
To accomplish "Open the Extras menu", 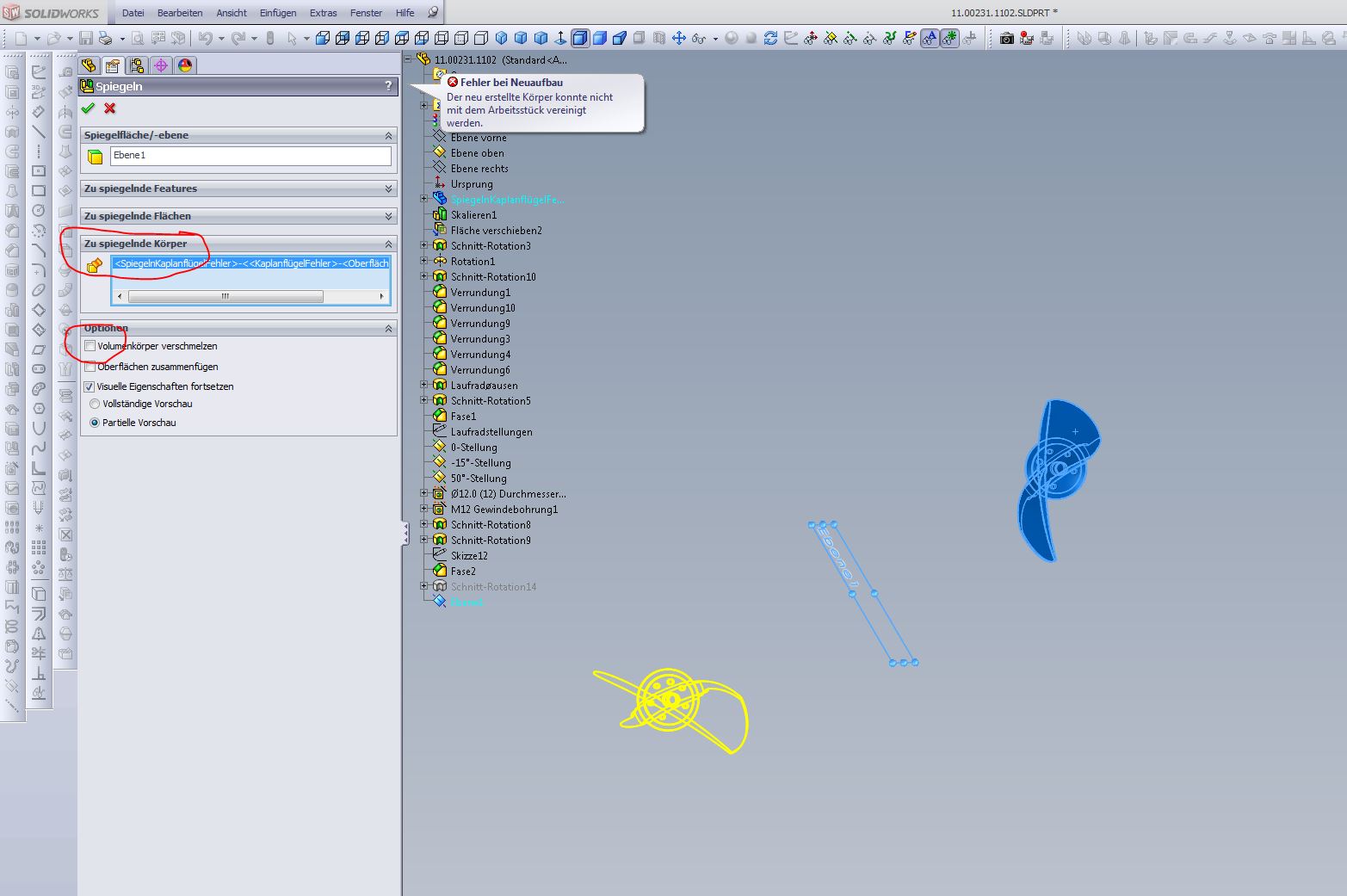I will click(x=323, y=13).
